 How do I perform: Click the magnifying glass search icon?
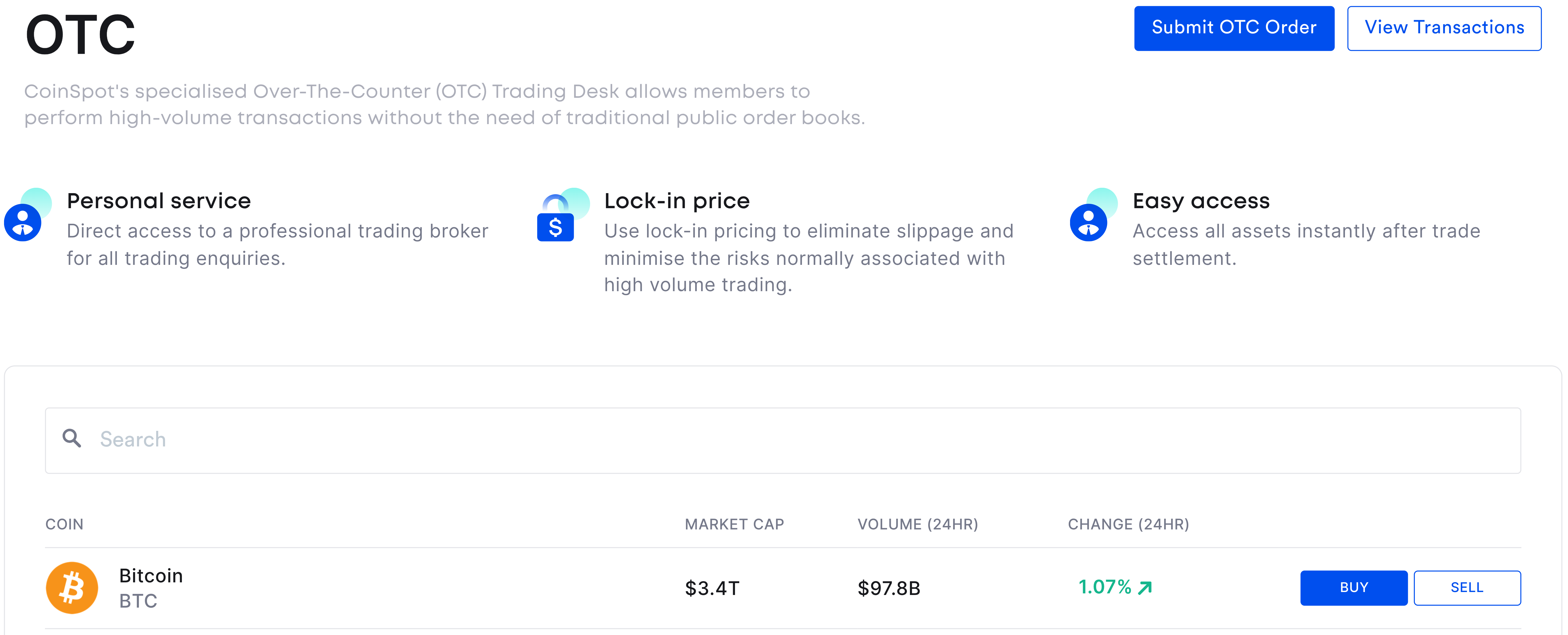[72, 439]
